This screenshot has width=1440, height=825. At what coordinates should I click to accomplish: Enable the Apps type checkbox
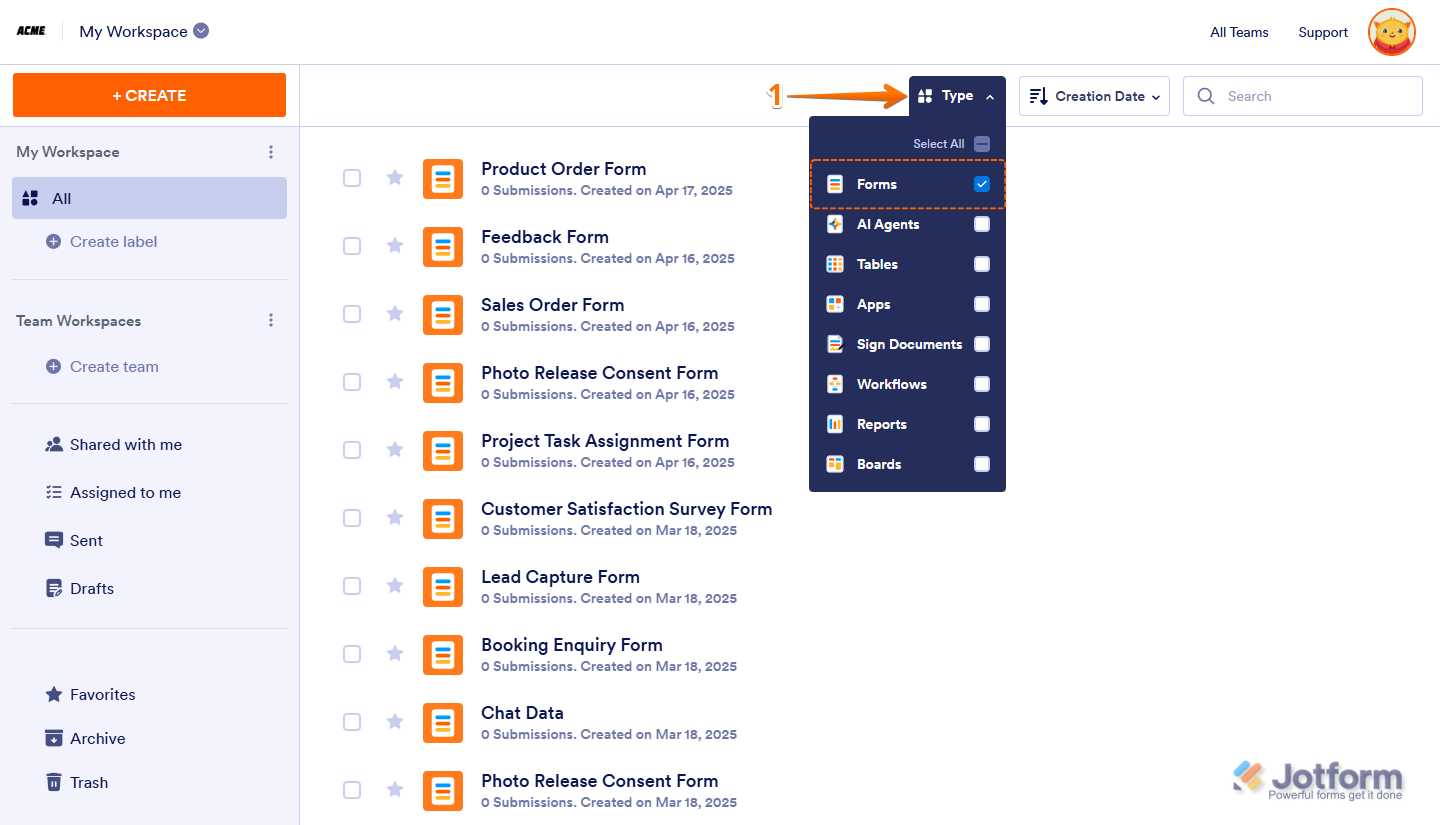click(x=981, y=304)
